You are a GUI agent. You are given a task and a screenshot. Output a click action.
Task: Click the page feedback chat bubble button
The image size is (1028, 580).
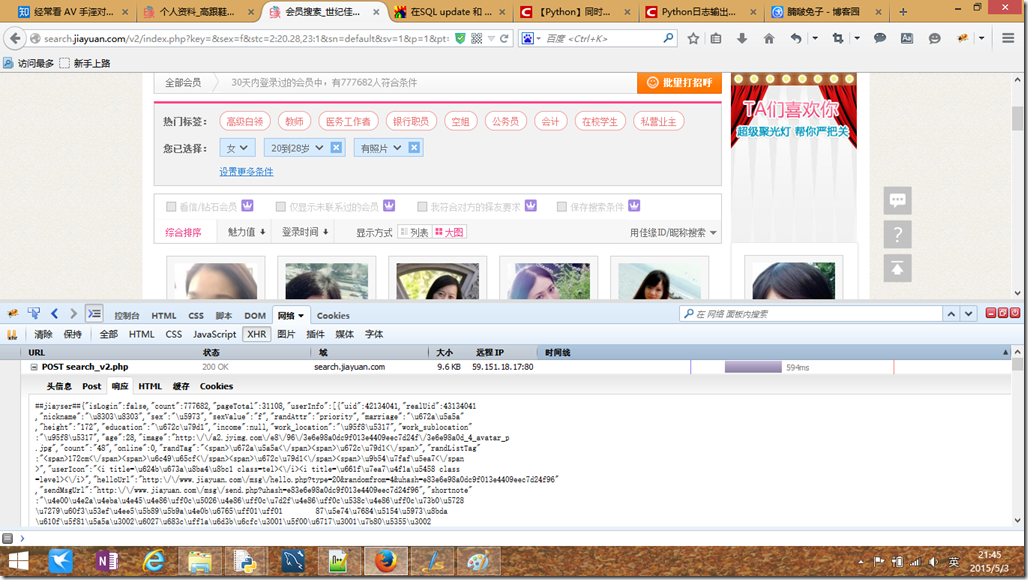coord(898,200)
